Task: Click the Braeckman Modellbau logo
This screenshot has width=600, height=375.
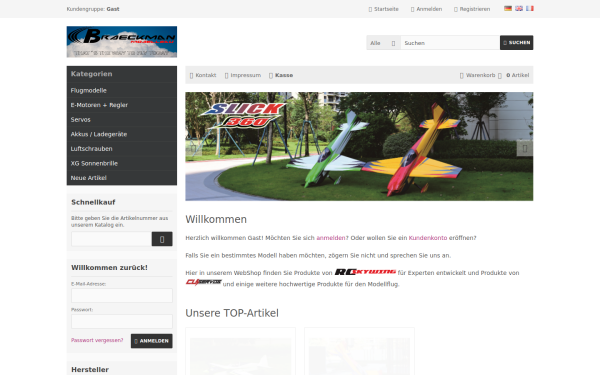Action: click(122, 42)
